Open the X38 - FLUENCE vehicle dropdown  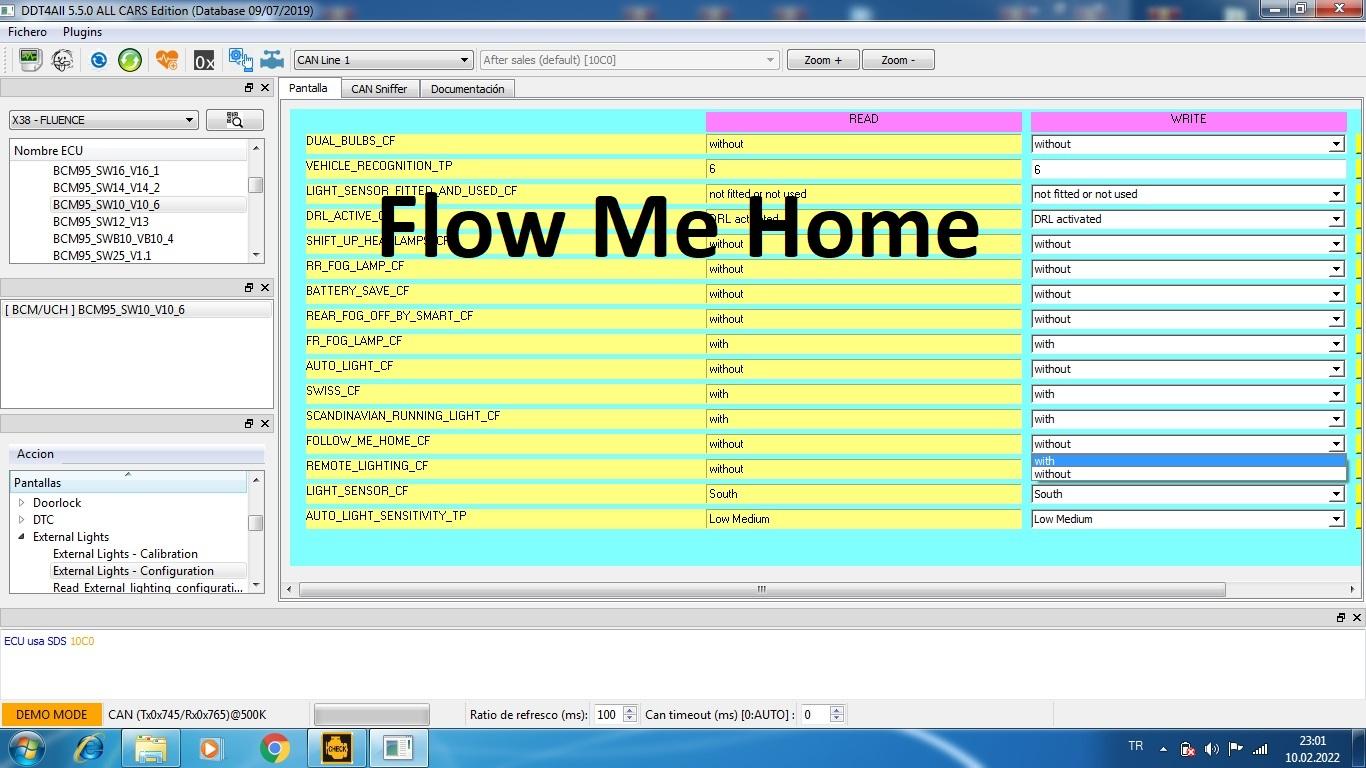(x=103, y=120)
